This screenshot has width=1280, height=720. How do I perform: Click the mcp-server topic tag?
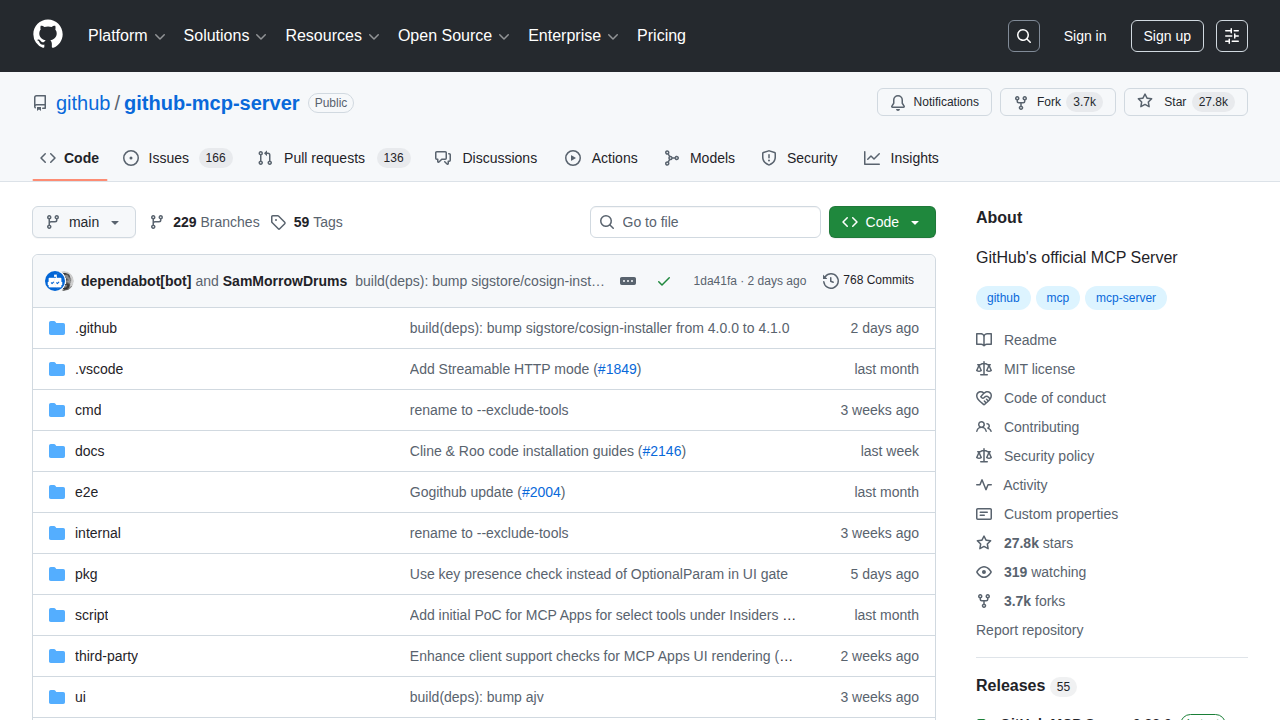[x=1126, y=298]
